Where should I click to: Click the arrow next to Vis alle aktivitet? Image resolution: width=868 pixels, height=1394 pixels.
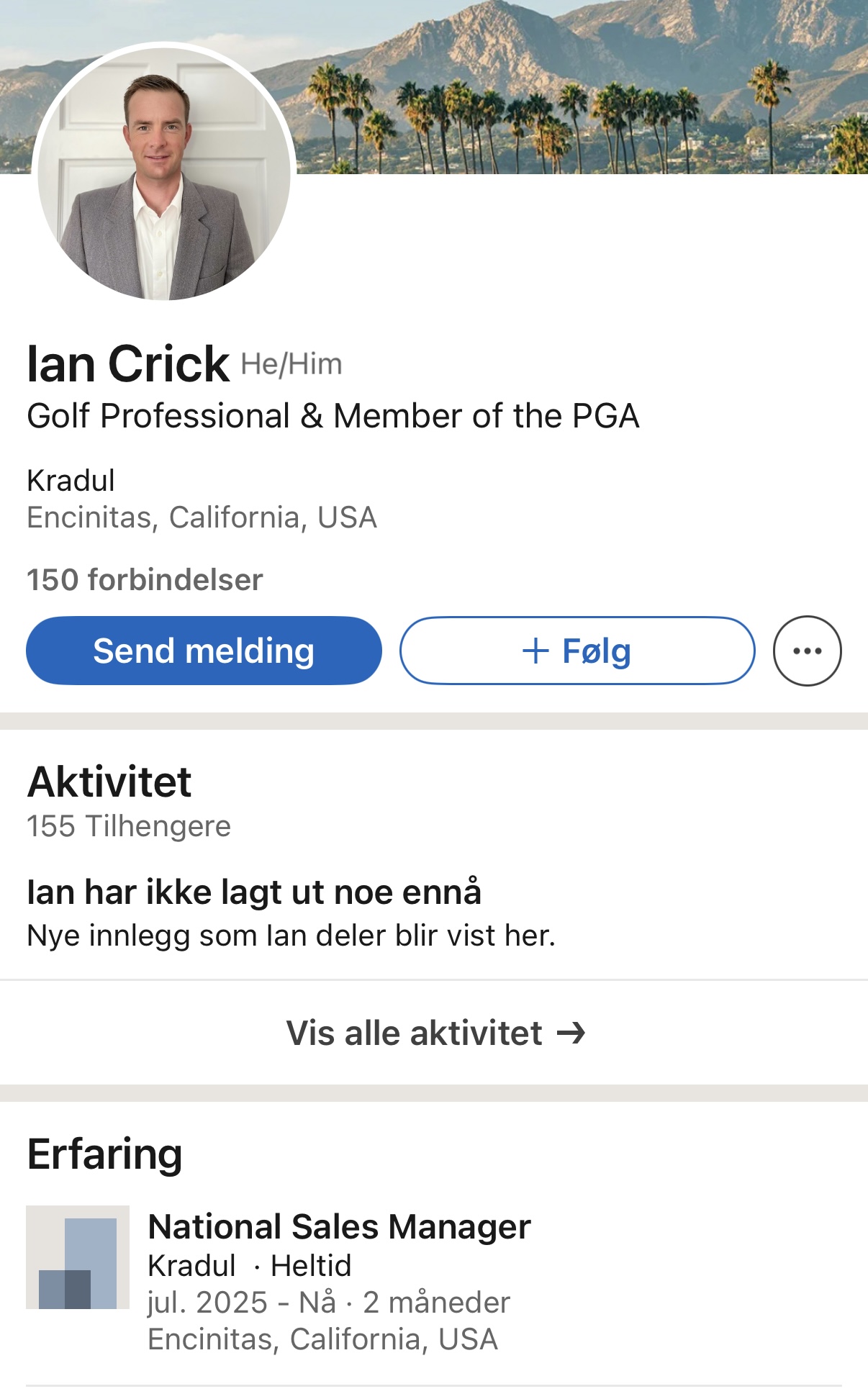tap(571, 1033)
